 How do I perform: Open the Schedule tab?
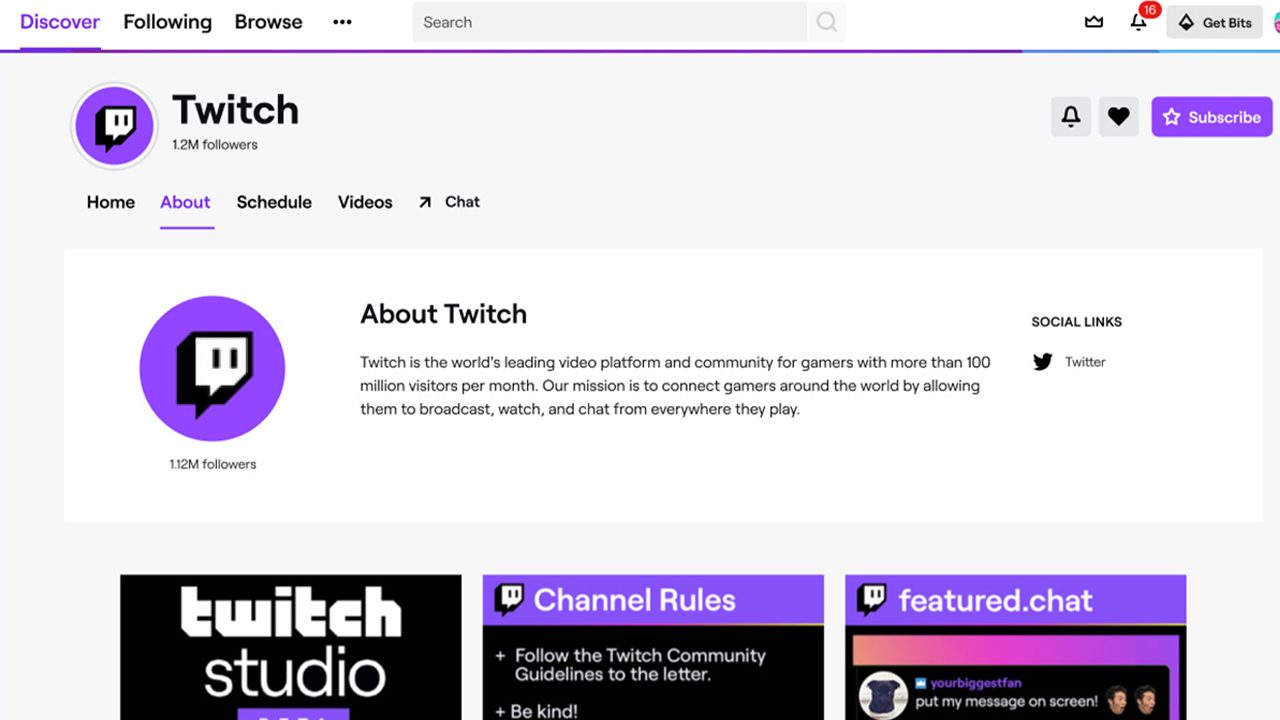tap(274, 202)
